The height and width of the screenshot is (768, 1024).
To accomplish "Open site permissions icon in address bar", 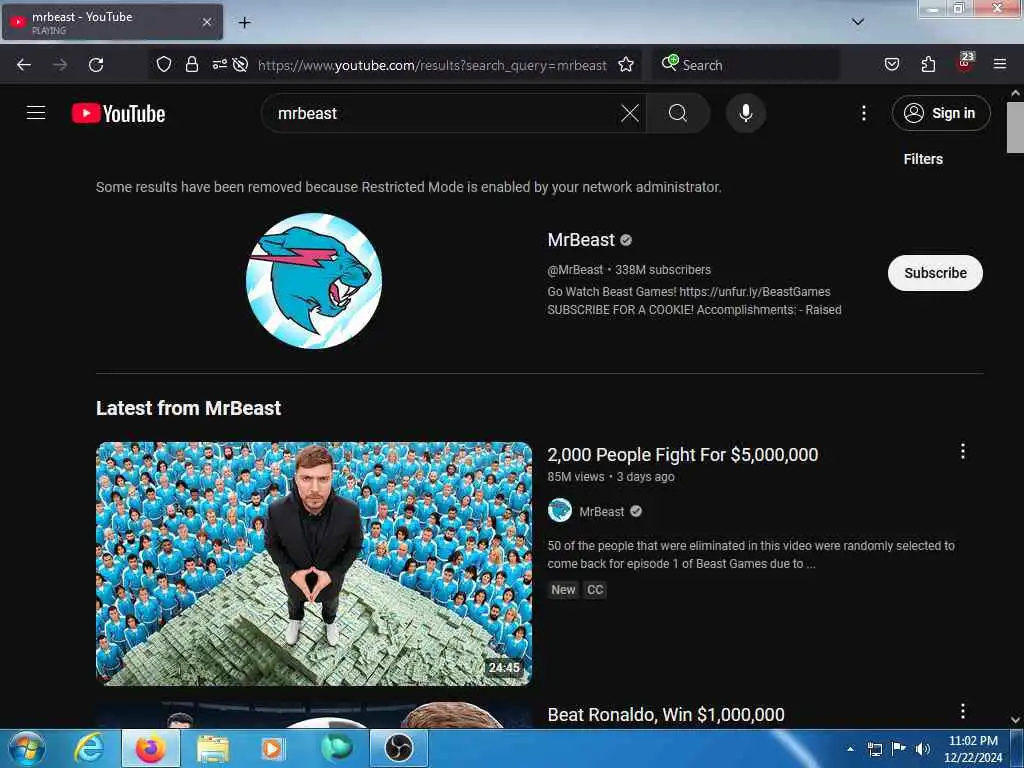I will pos(219,64).
